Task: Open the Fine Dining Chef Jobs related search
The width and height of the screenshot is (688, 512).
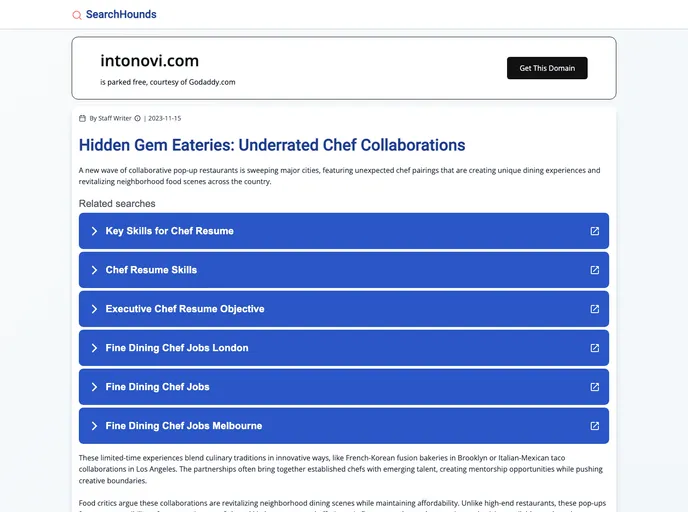Action: [158, 387]
